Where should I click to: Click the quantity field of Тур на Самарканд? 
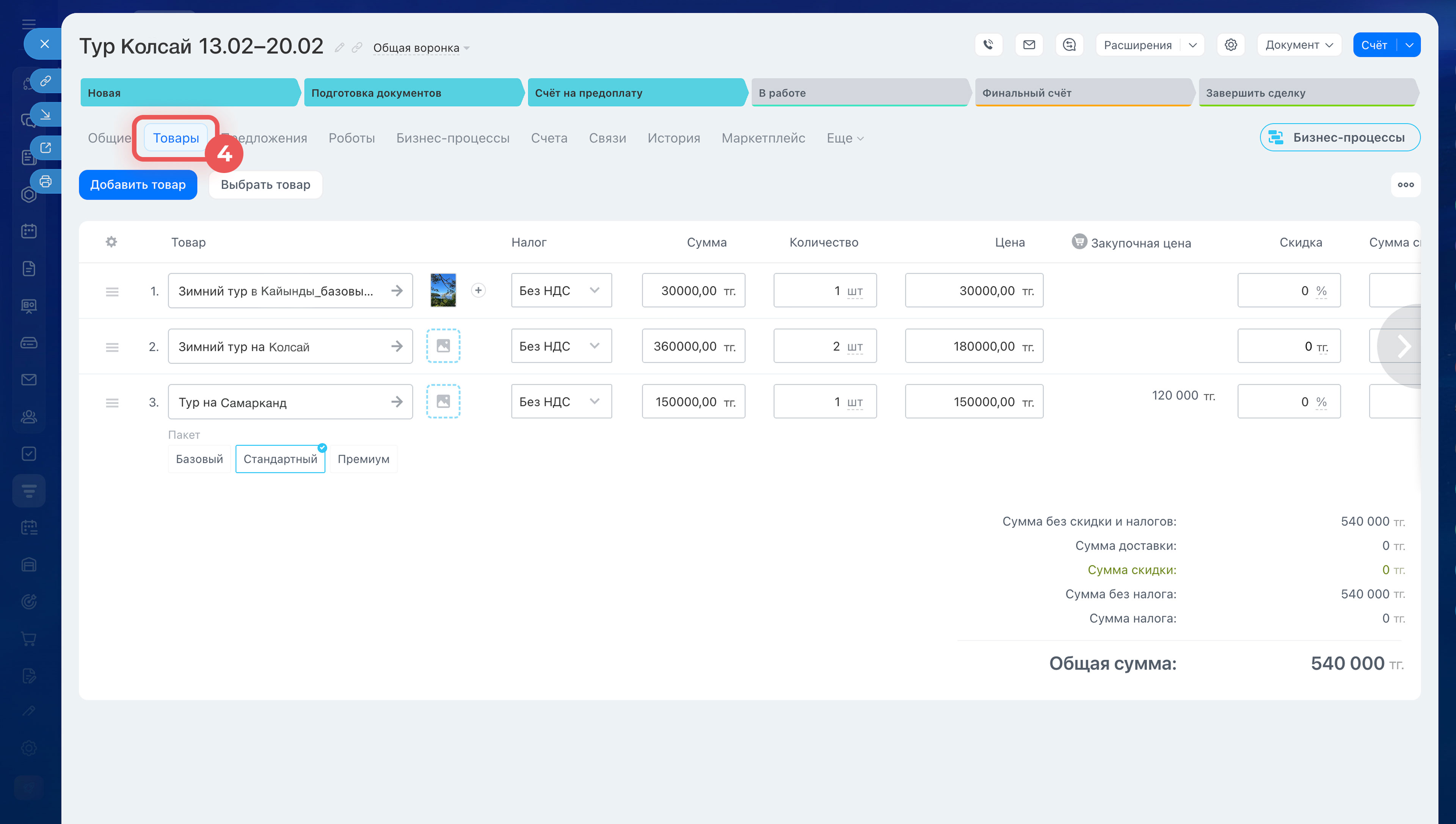coord(814,402)
